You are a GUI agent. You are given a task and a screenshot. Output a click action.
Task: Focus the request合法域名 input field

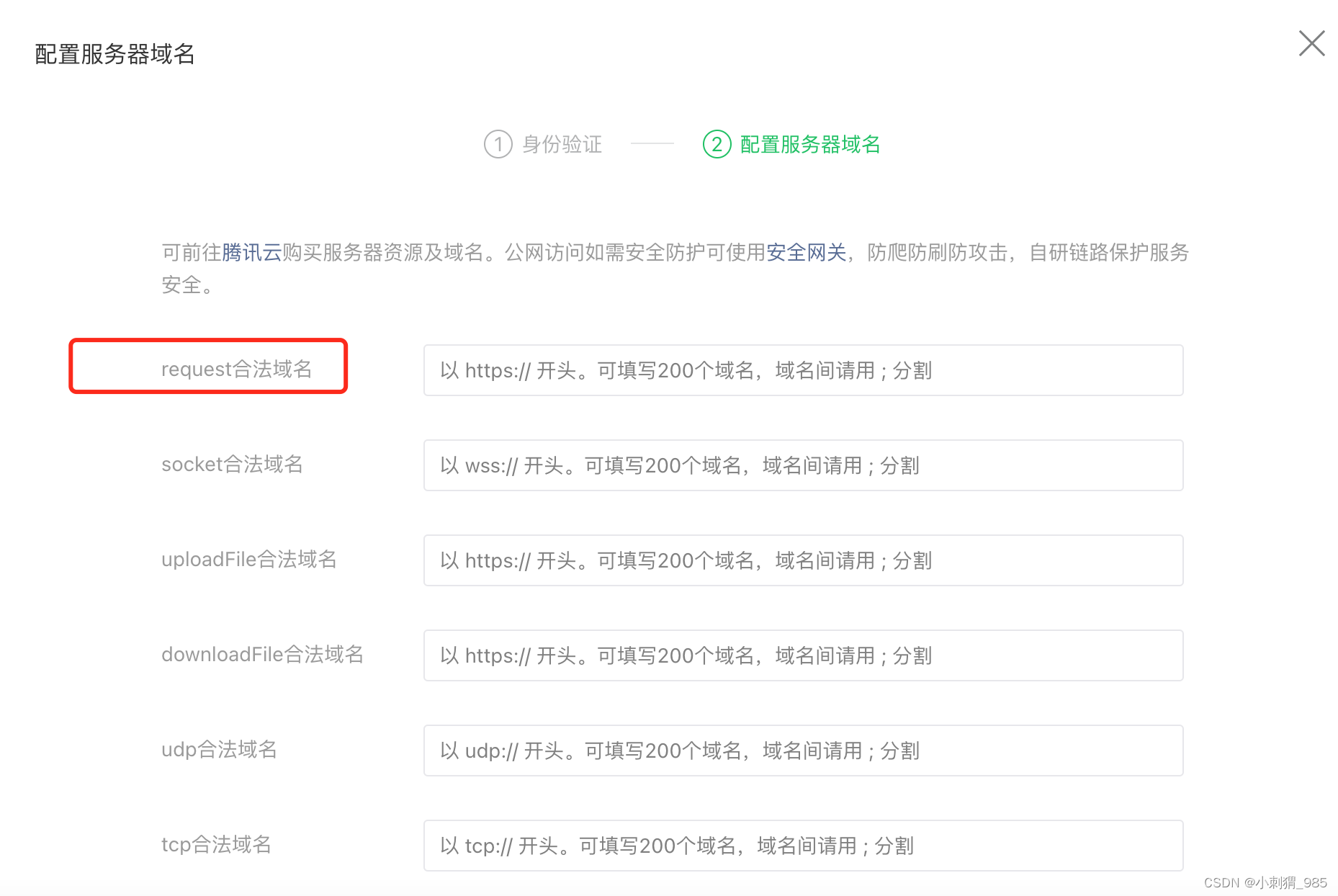tap(803, 370)
